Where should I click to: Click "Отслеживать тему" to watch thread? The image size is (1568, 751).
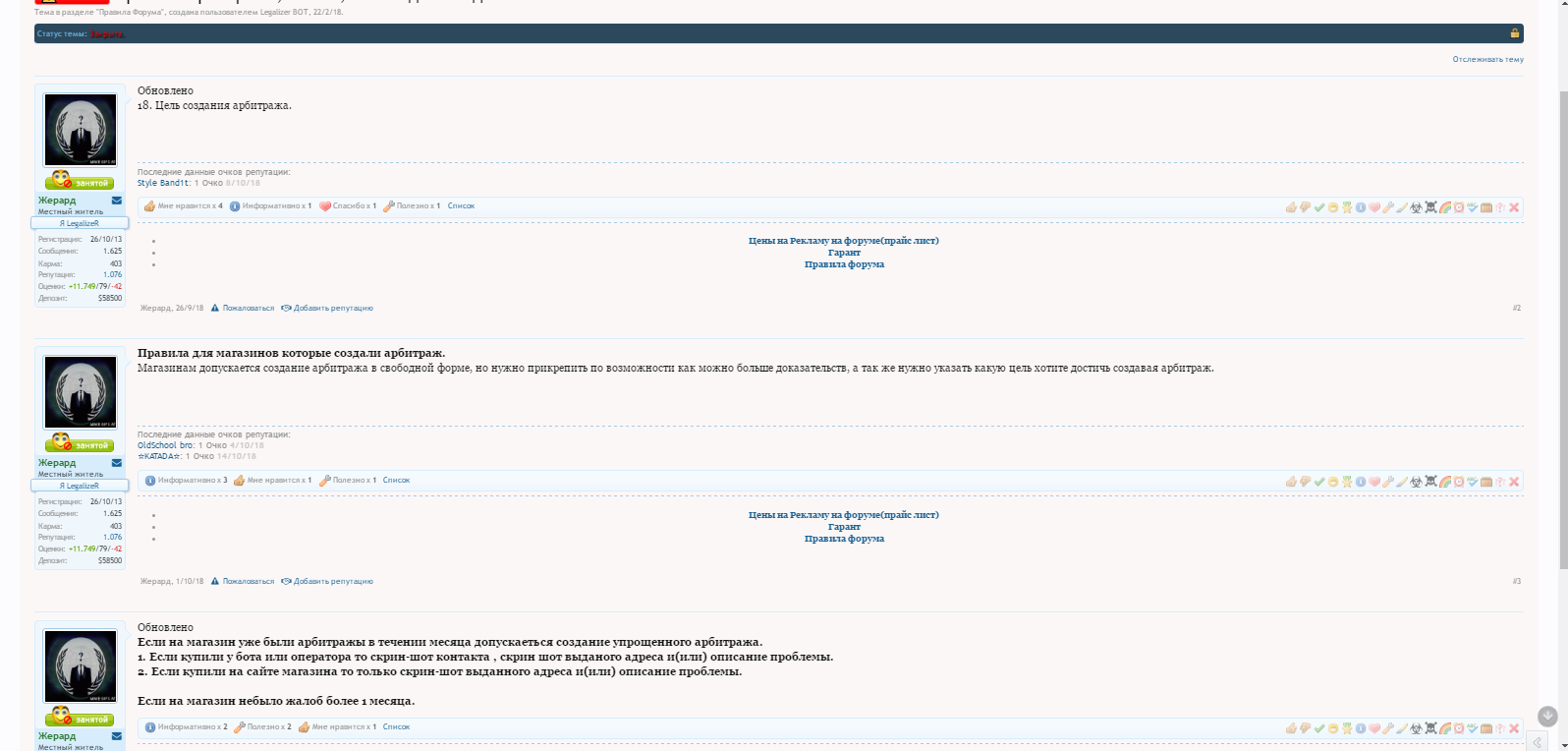click(x=1487, y=60)
